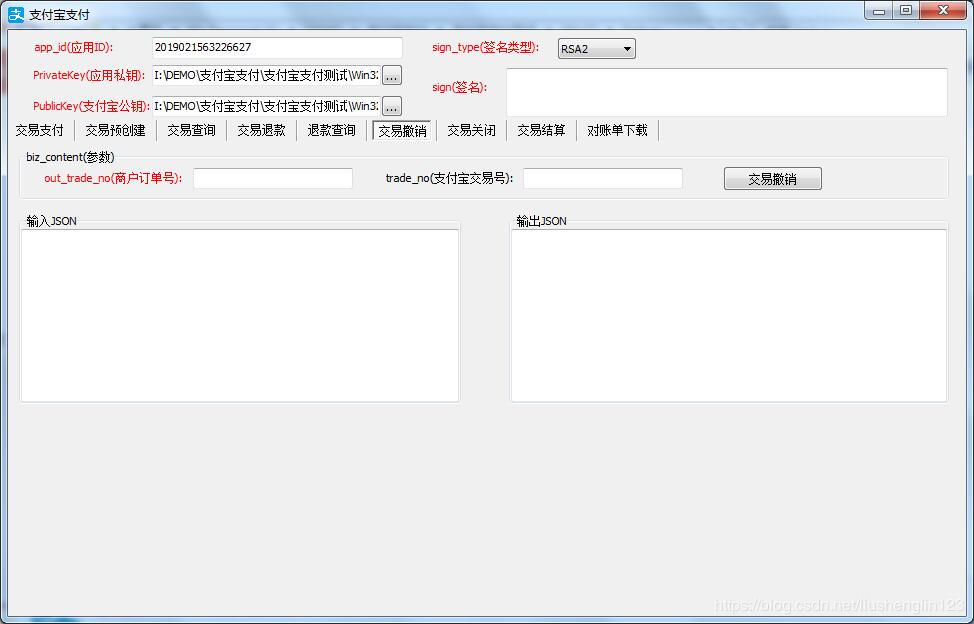This screenshot has width=974, height=624.
Task: Click the PublicKey(支付宝公钥) label
Action: (91, 106)
